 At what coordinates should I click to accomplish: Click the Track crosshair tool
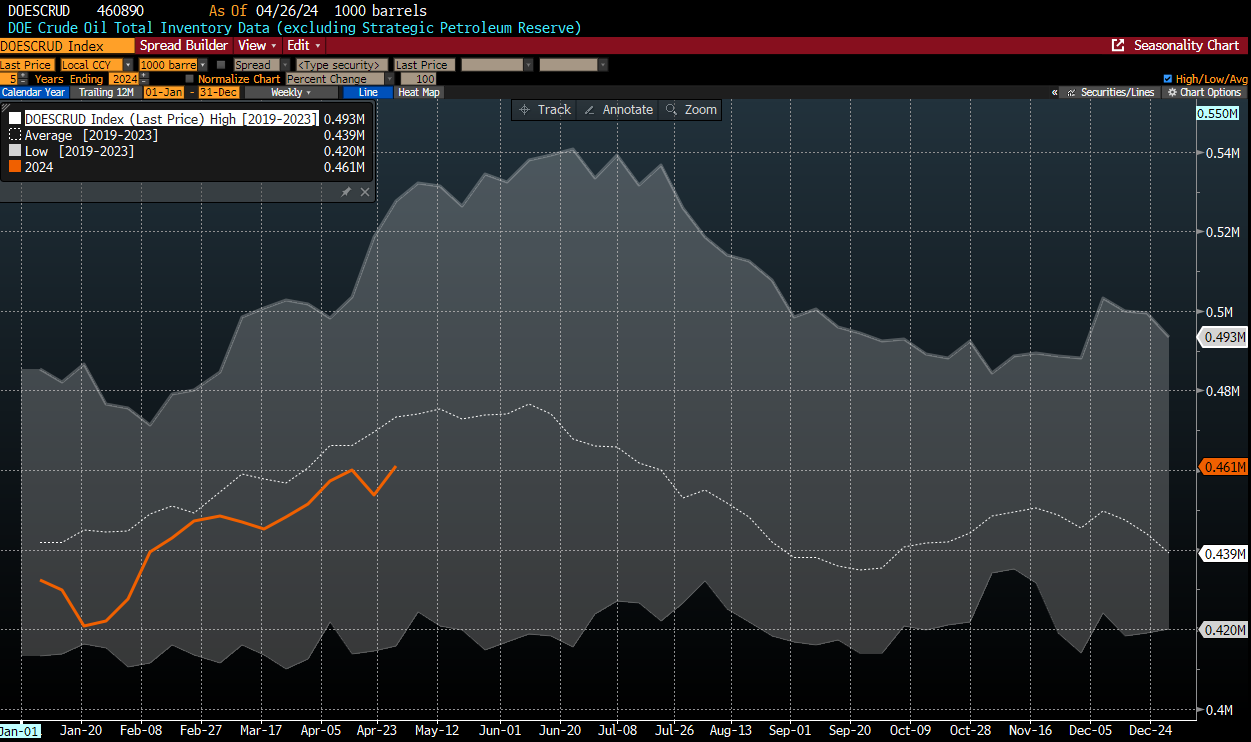click(542, 110)
